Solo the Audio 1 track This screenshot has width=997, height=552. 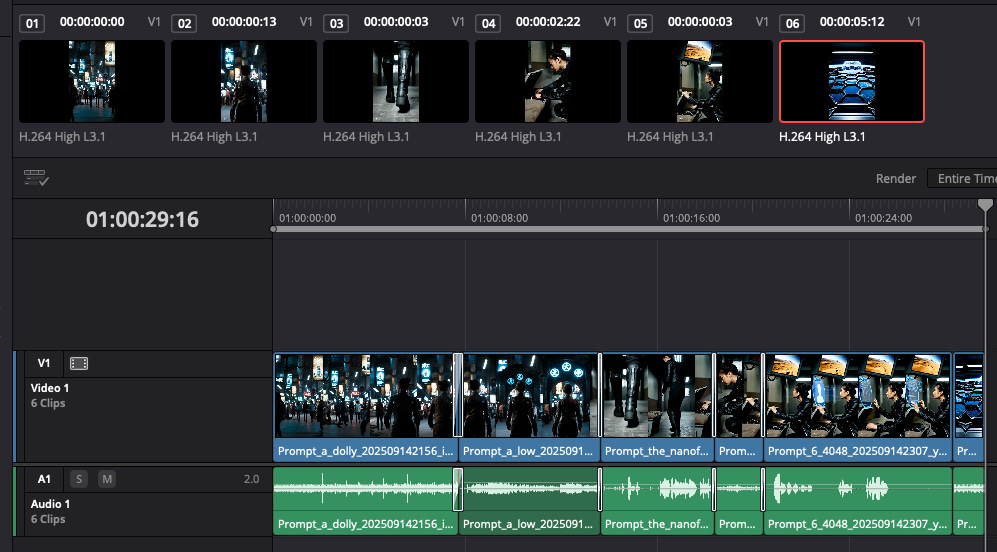[79, 479]
